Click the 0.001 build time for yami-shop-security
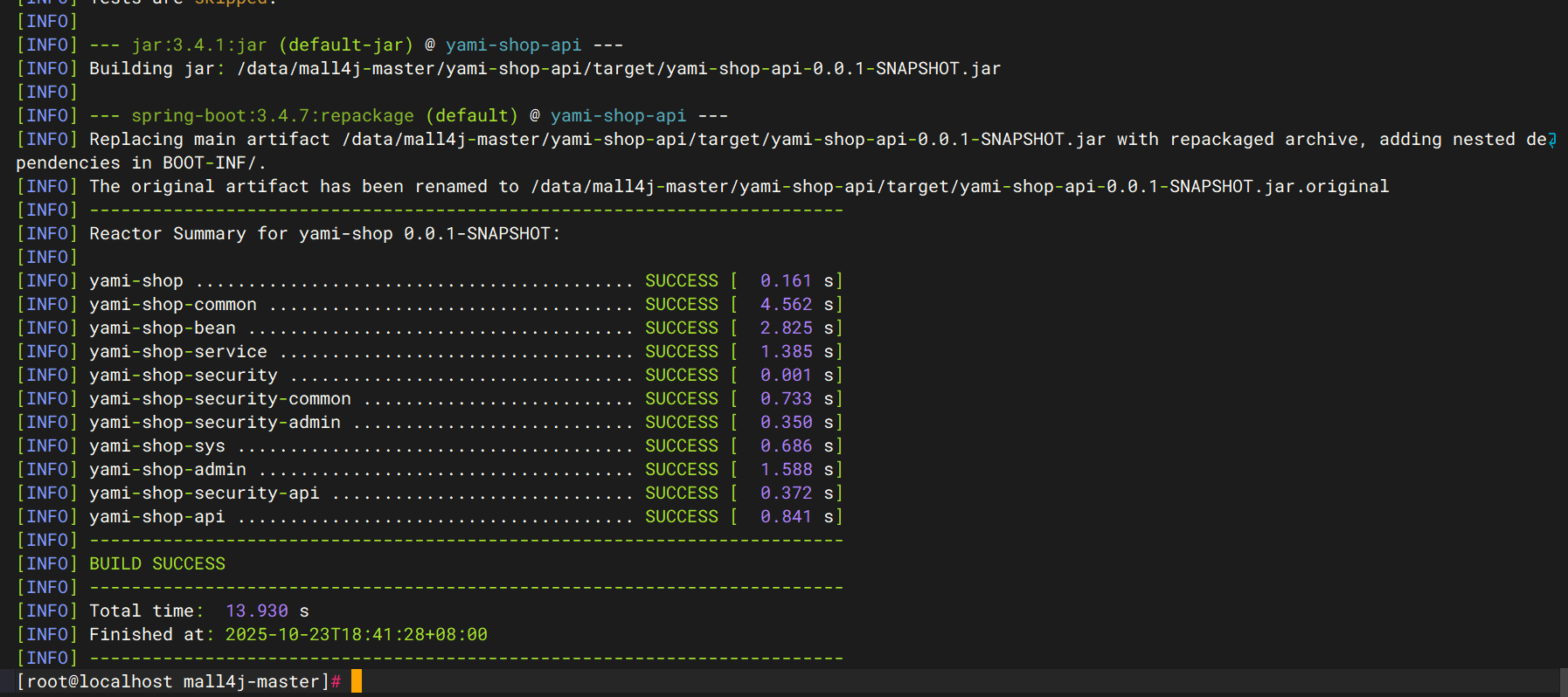The height and width of the screenshot is (697, 1568). coord(785,375)
